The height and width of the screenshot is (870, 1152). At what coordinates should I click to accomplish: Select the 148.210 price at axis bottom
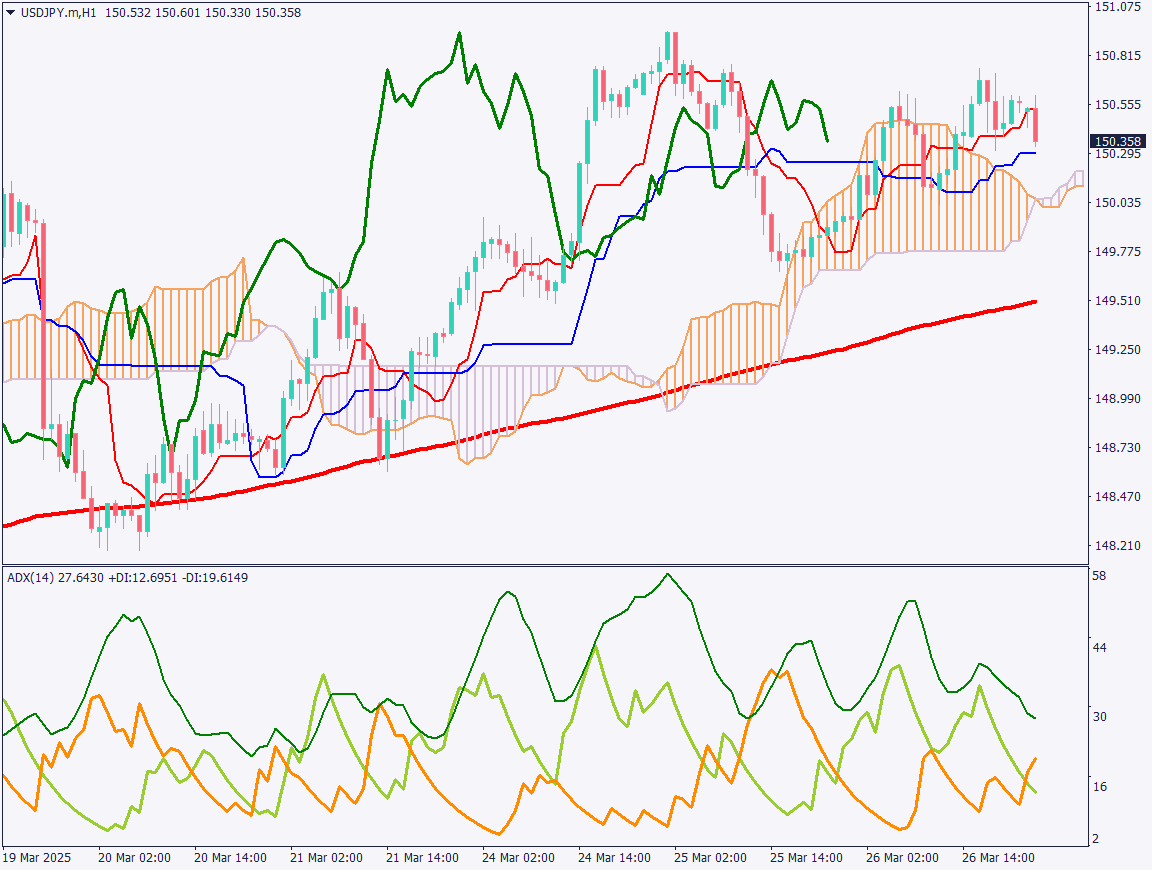point(1118,546)
